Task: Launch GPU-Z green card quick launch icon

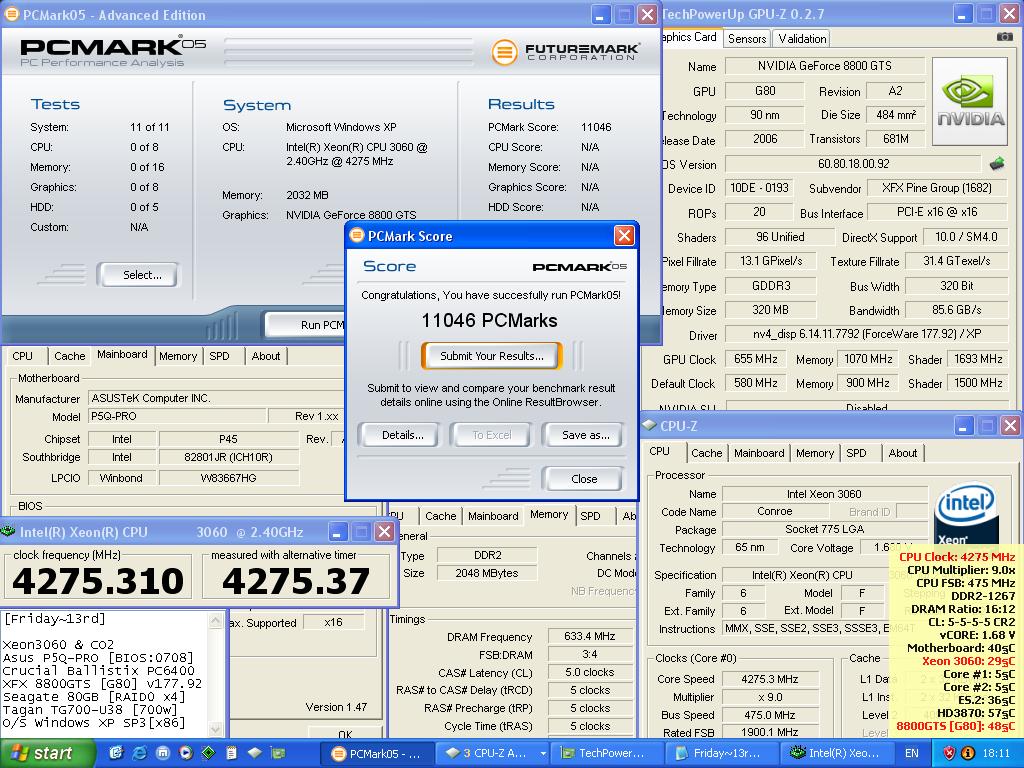Action: click(278, 753)
